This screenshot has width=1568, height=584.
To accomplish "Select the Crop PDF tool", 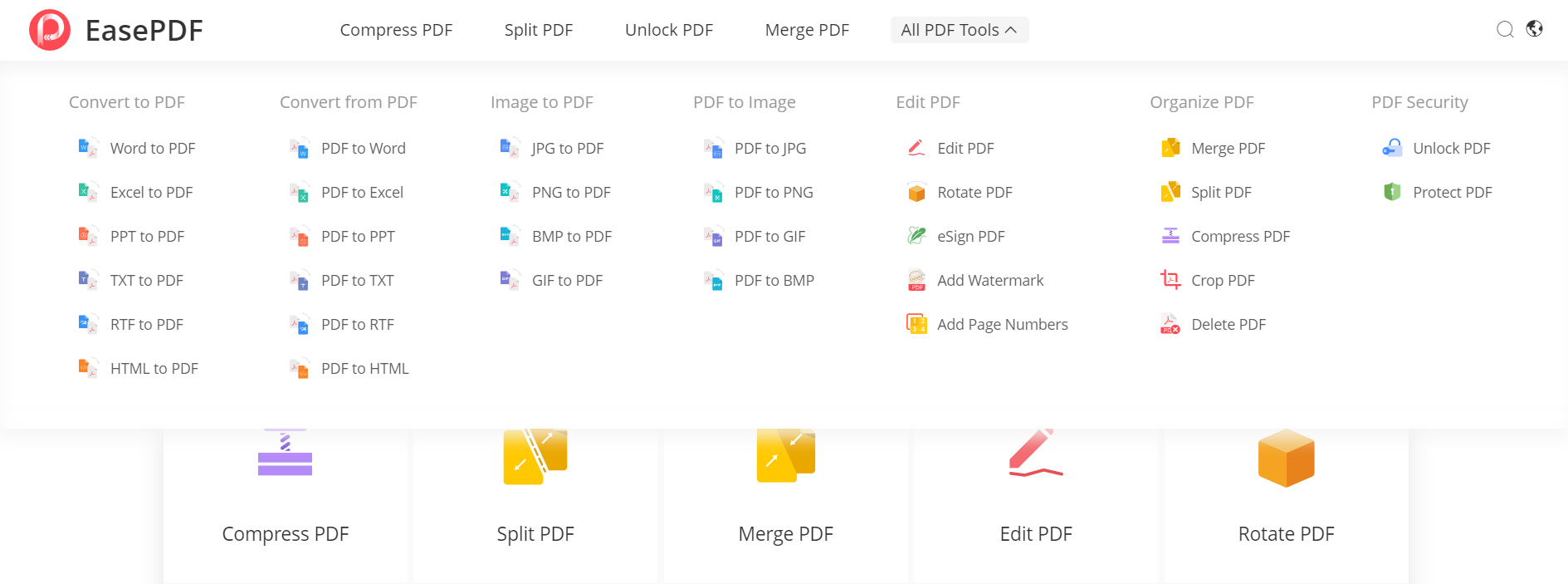I will pyautogui.click(x=1223, y=280).
